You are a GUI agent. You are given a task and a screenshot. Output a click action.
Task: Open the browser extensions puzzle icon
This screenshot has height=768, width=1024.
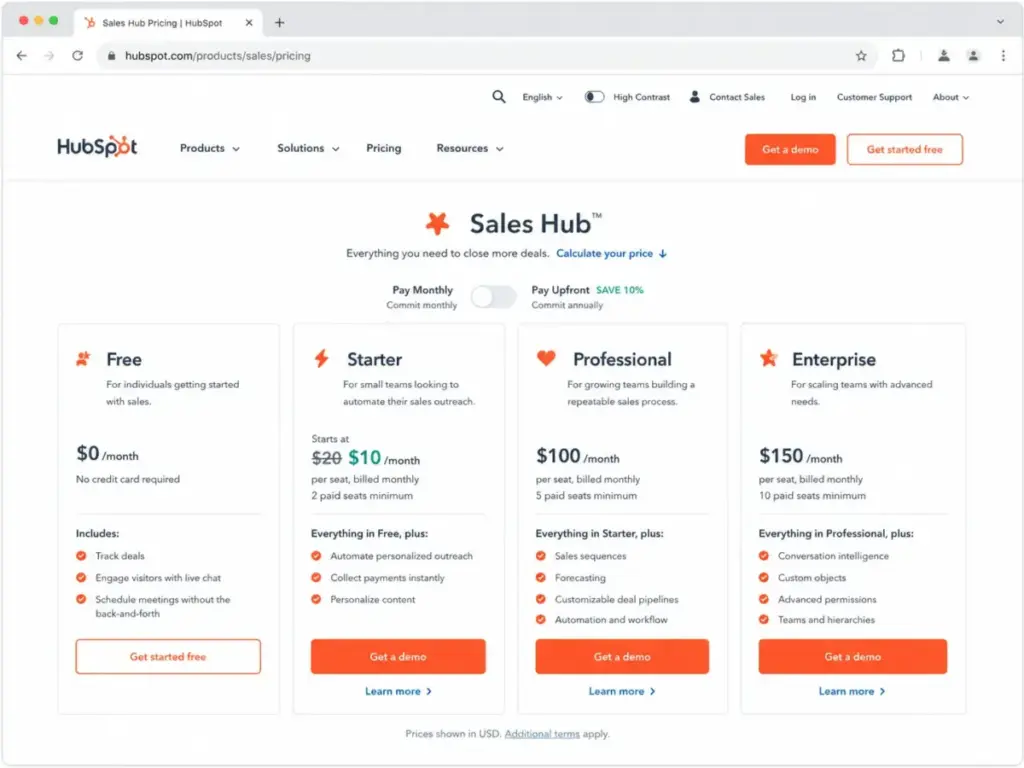tap(898, 56)
